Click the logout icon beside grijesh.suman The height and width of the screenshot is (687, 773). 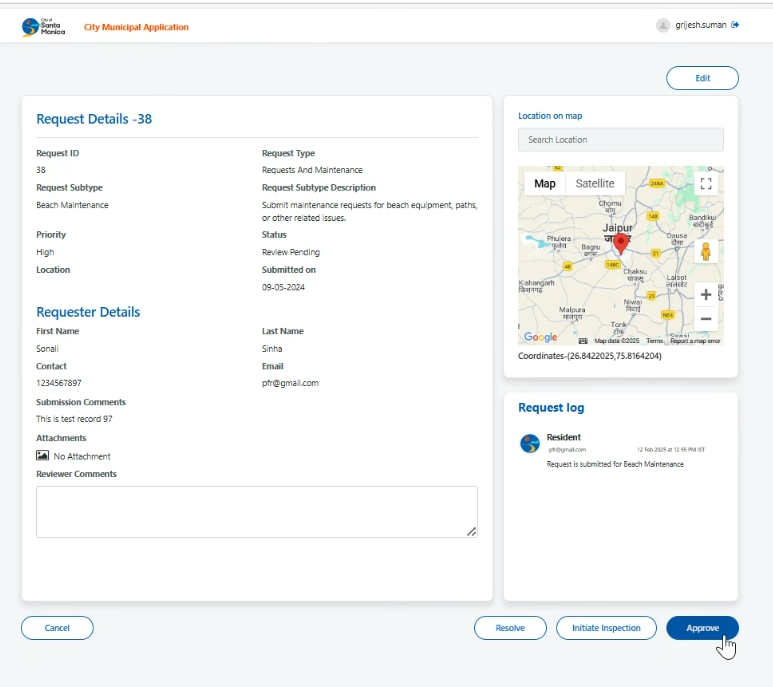pos(736,25)
